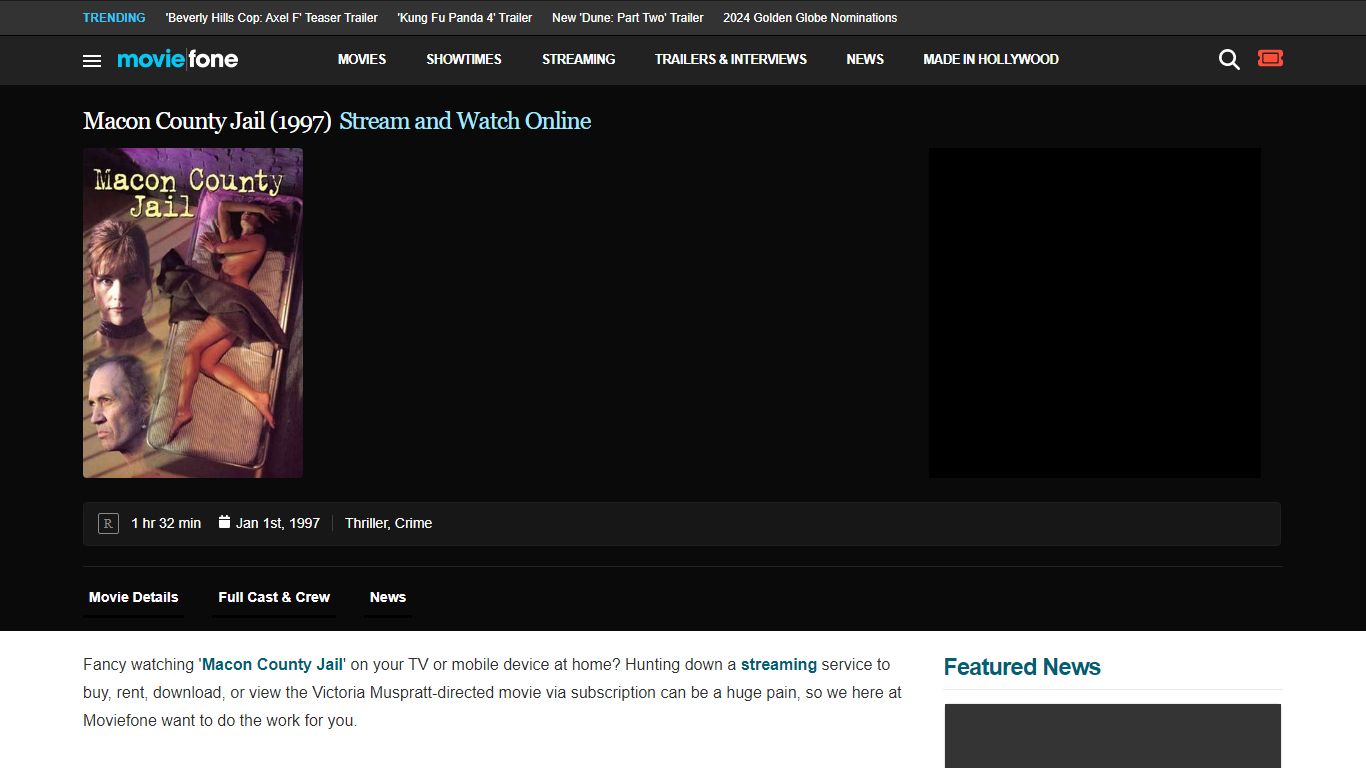Click 'Stream and Watch Online' heading text
This screenshot has width=1366, height=768.
point(465,121)
